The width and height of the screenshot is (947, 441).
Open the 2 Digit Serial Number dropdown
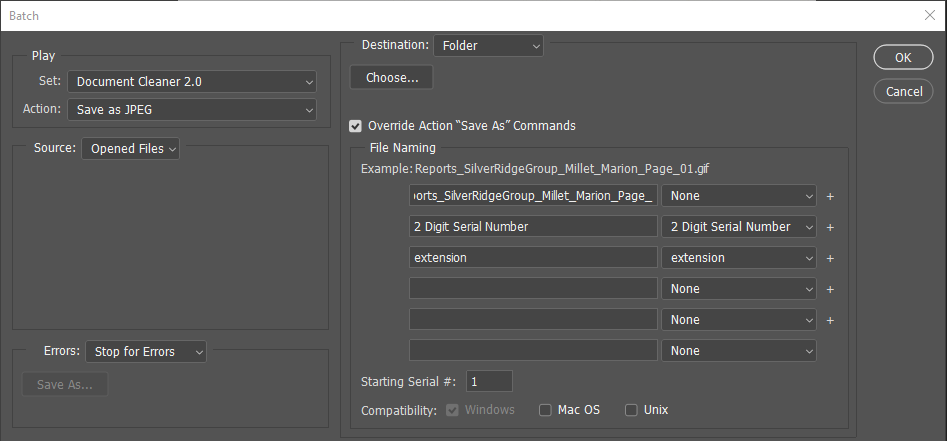click(738, 227)
